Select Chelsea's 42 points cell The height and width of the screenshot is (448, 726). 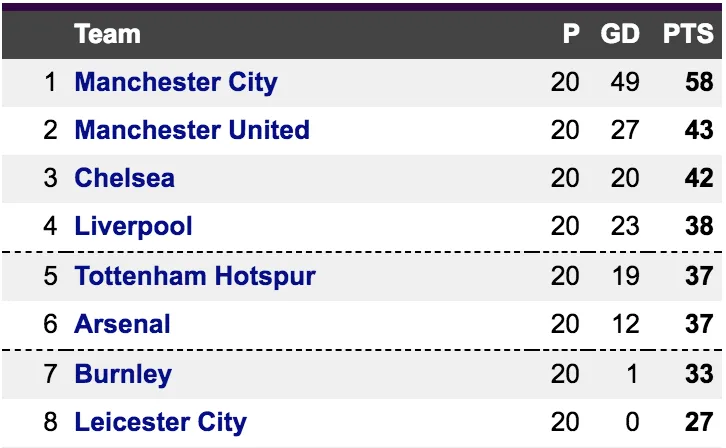coord(699,178)
